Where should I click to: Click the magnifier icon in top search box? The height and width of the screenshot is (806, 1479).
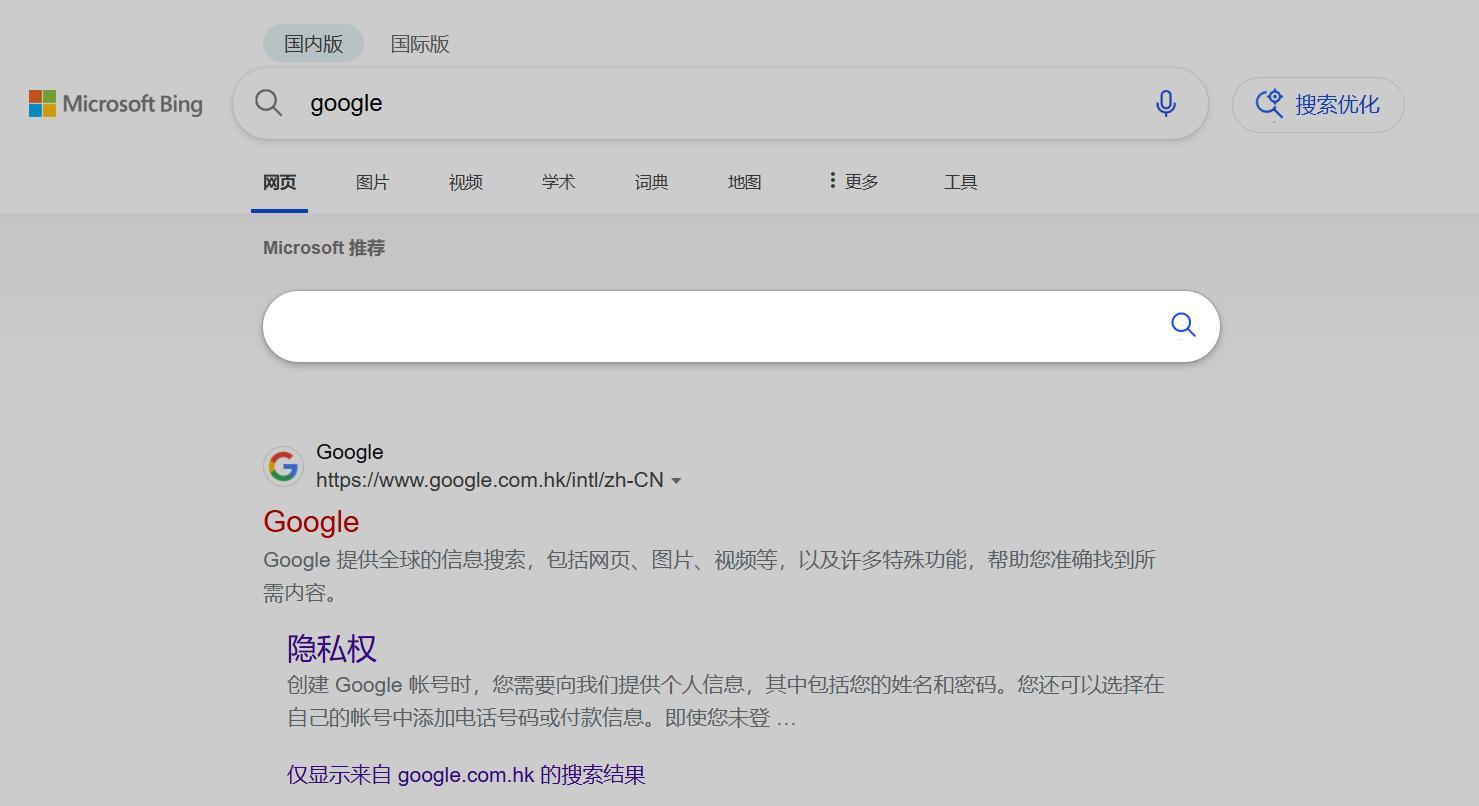(268, 103)
